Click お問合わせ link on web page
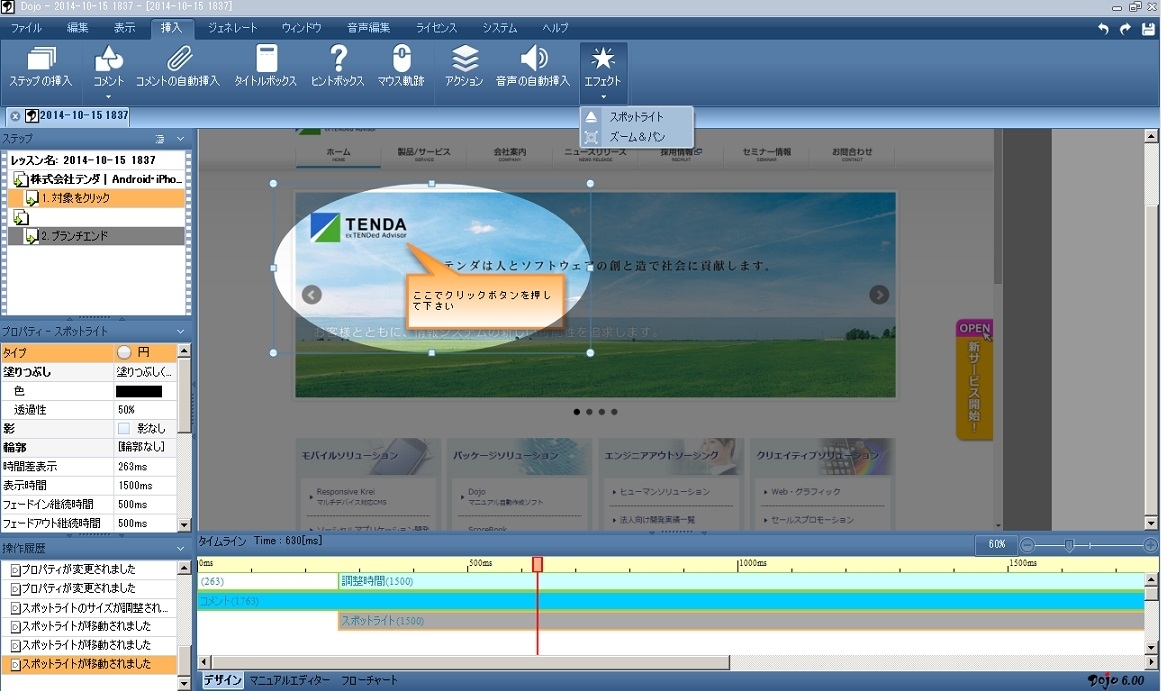The image size is (1161, 691). pyautogui.click(x=851, y=153)
